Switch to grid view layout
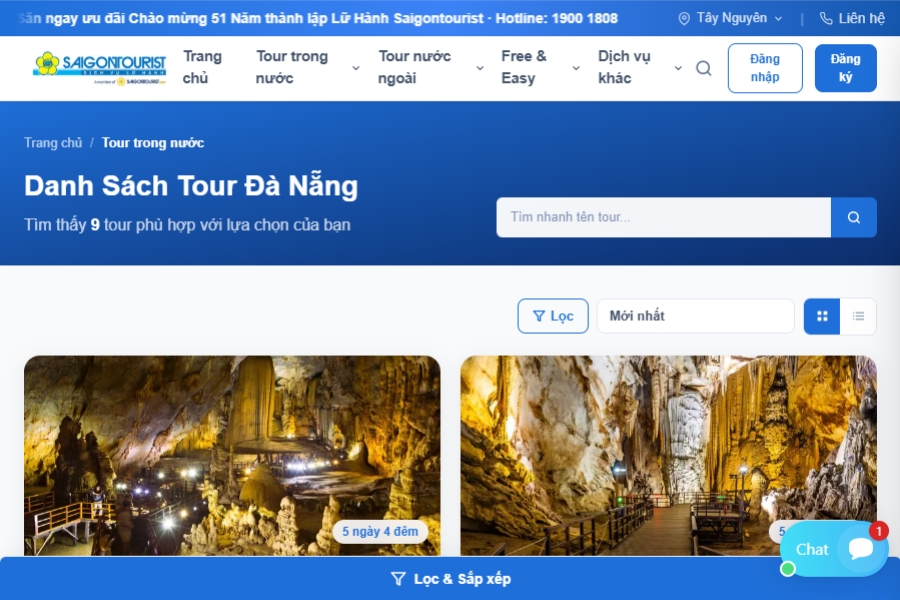 (x=822, y=316)
